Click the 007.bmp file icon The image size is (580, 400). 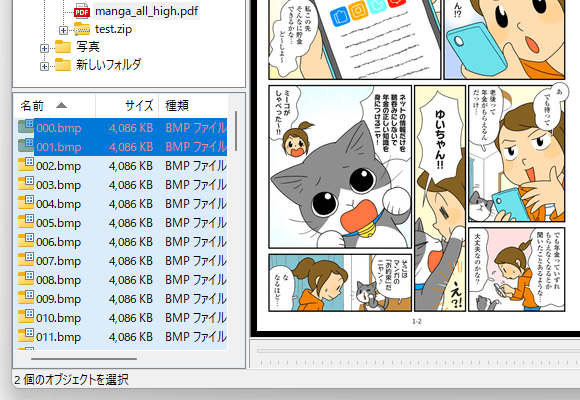pos(26,259)
